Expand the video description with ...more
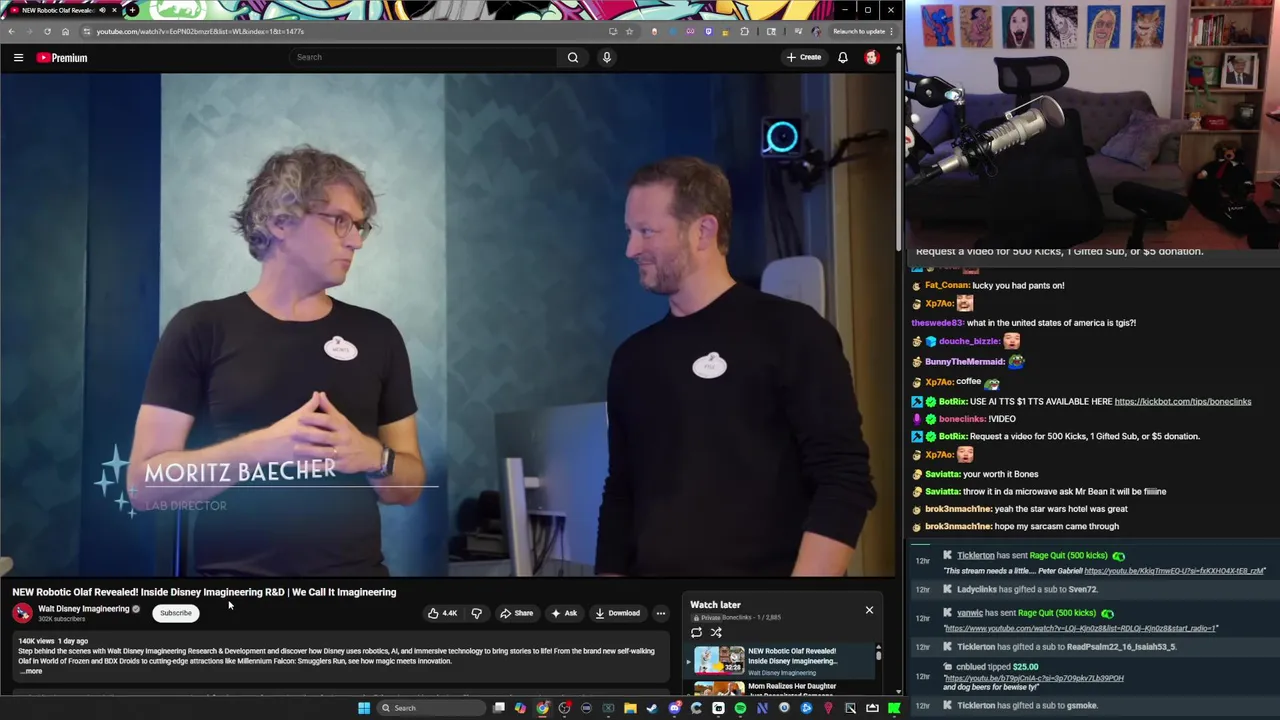This screenshot has width=1280, height=720. pos(32,671)
